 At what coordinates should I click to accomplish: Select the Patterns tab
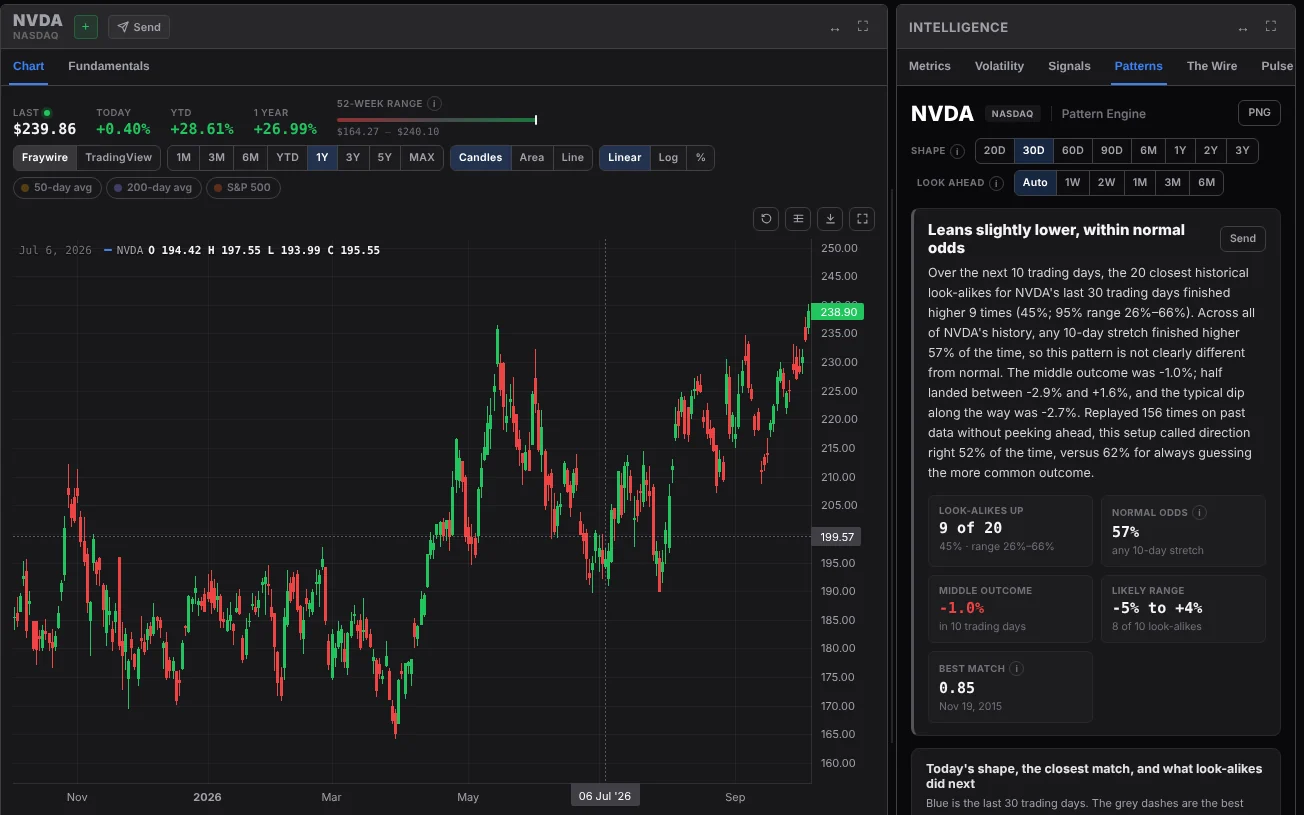1138,66
